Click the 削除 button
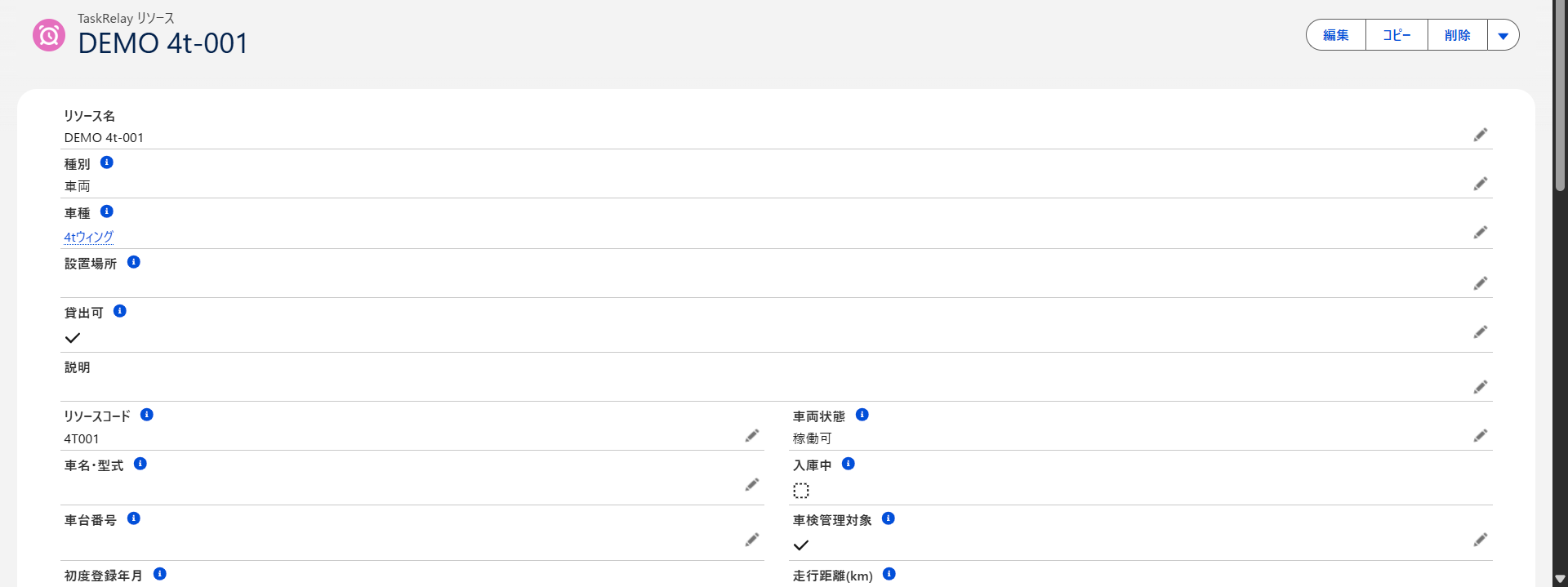1568x587 pixels. 1457,35
